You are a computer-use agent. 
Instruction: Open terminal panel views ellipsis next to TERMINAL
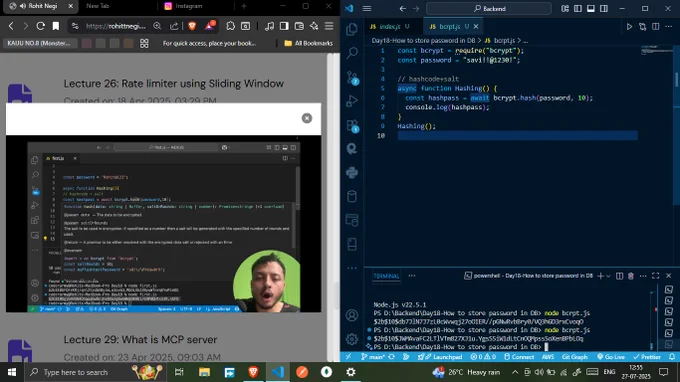click(x=412, y=276)
